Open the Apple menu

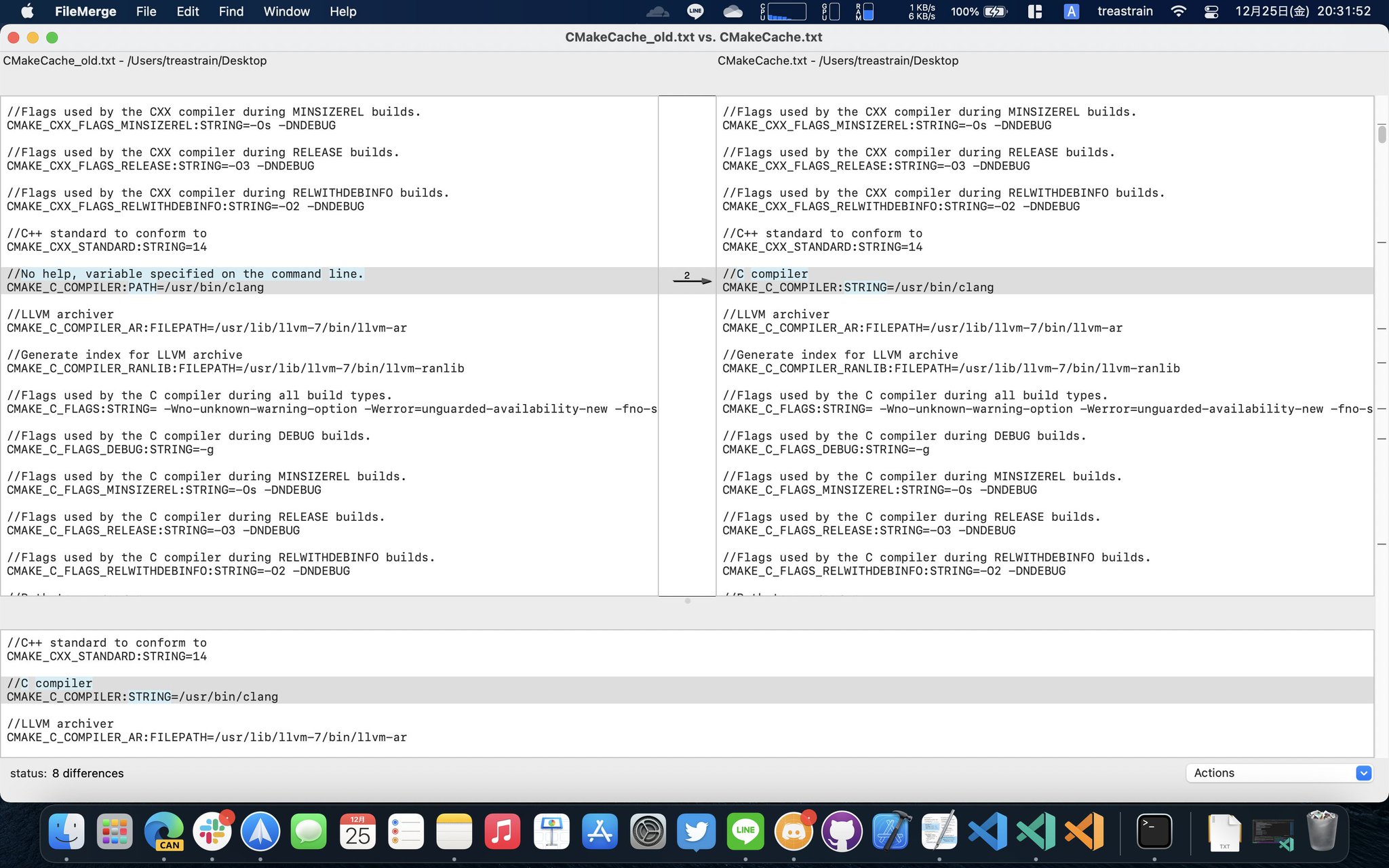click(x=28, y=12)
